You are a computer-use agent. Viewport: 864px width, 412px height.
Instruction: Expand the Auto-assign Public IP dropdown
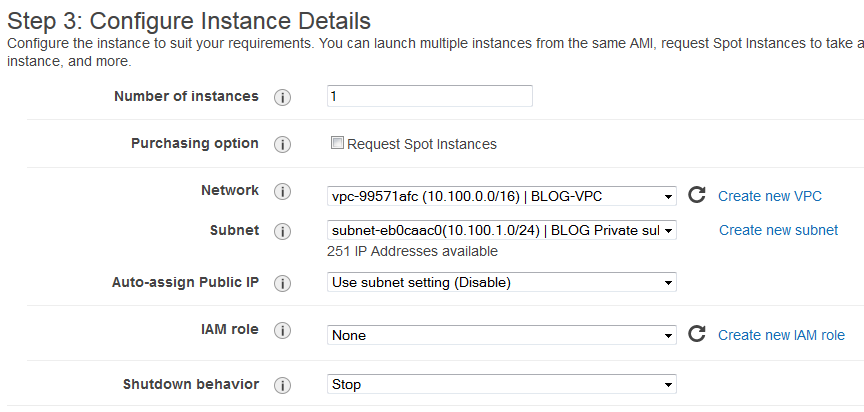[501, 283]
